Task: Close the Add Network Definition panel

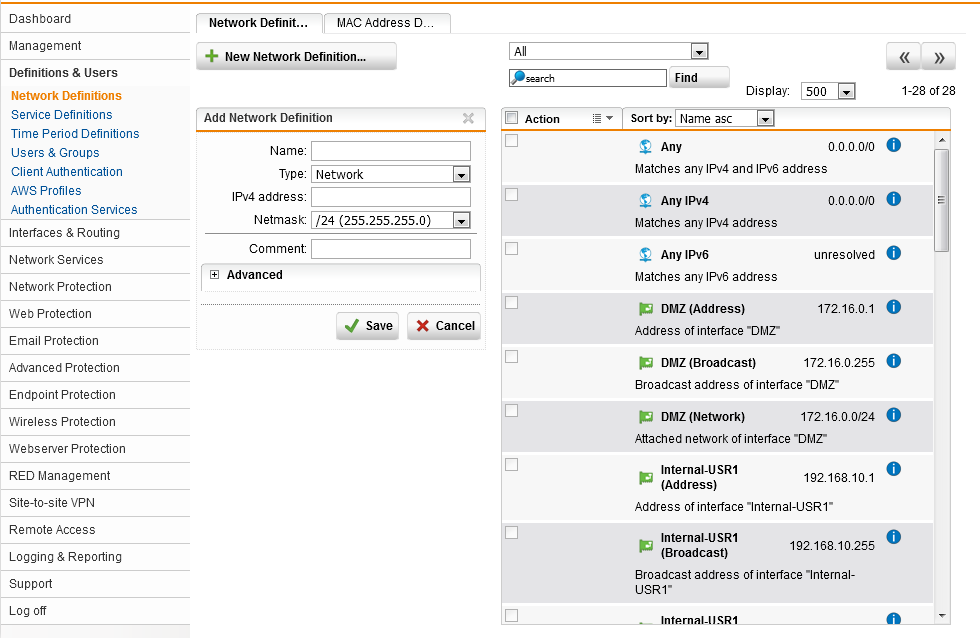Action: click(x=468, y=118)
